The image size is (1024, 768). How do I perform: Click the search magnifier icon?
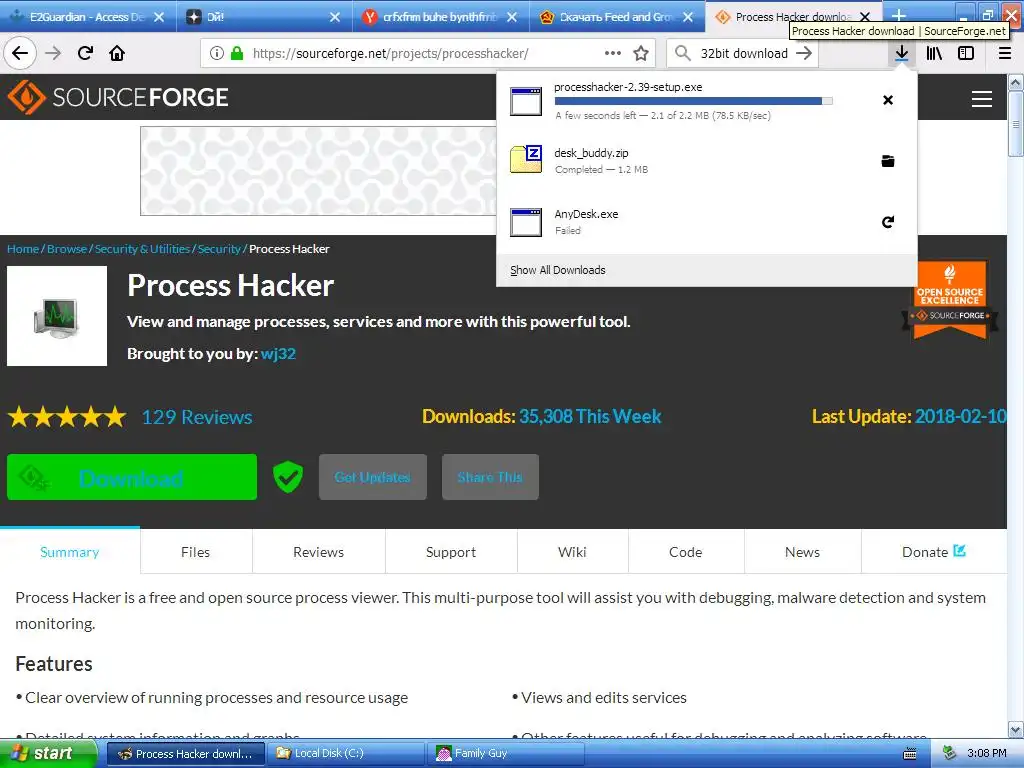point(682,53)
